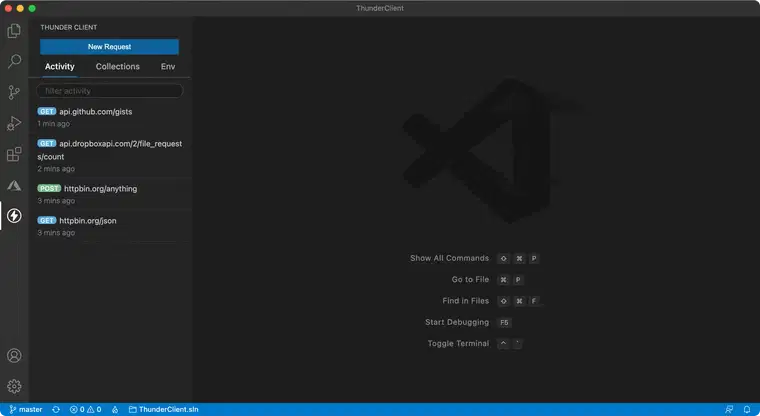Select the Thunder Client lightning icon
Image resolution: width=760 pixels, height=416 pixels.
pos(14,216)
